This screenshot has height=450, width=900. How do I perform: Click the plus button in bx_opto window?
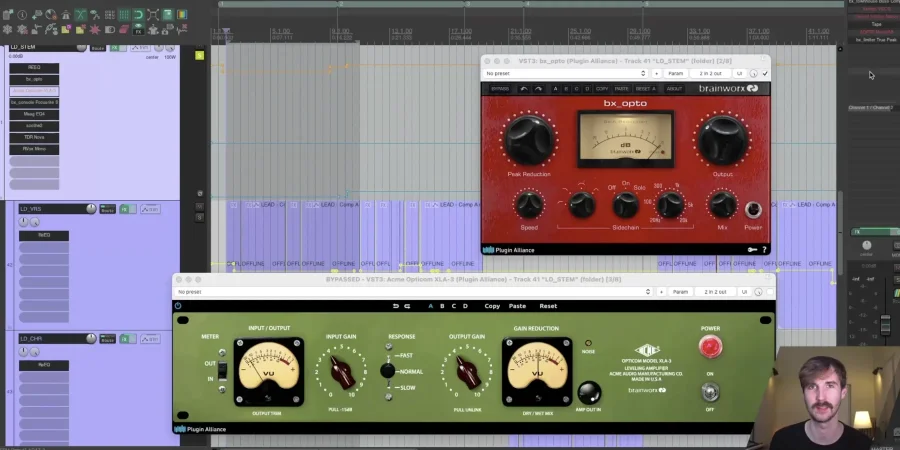point(656,73)
